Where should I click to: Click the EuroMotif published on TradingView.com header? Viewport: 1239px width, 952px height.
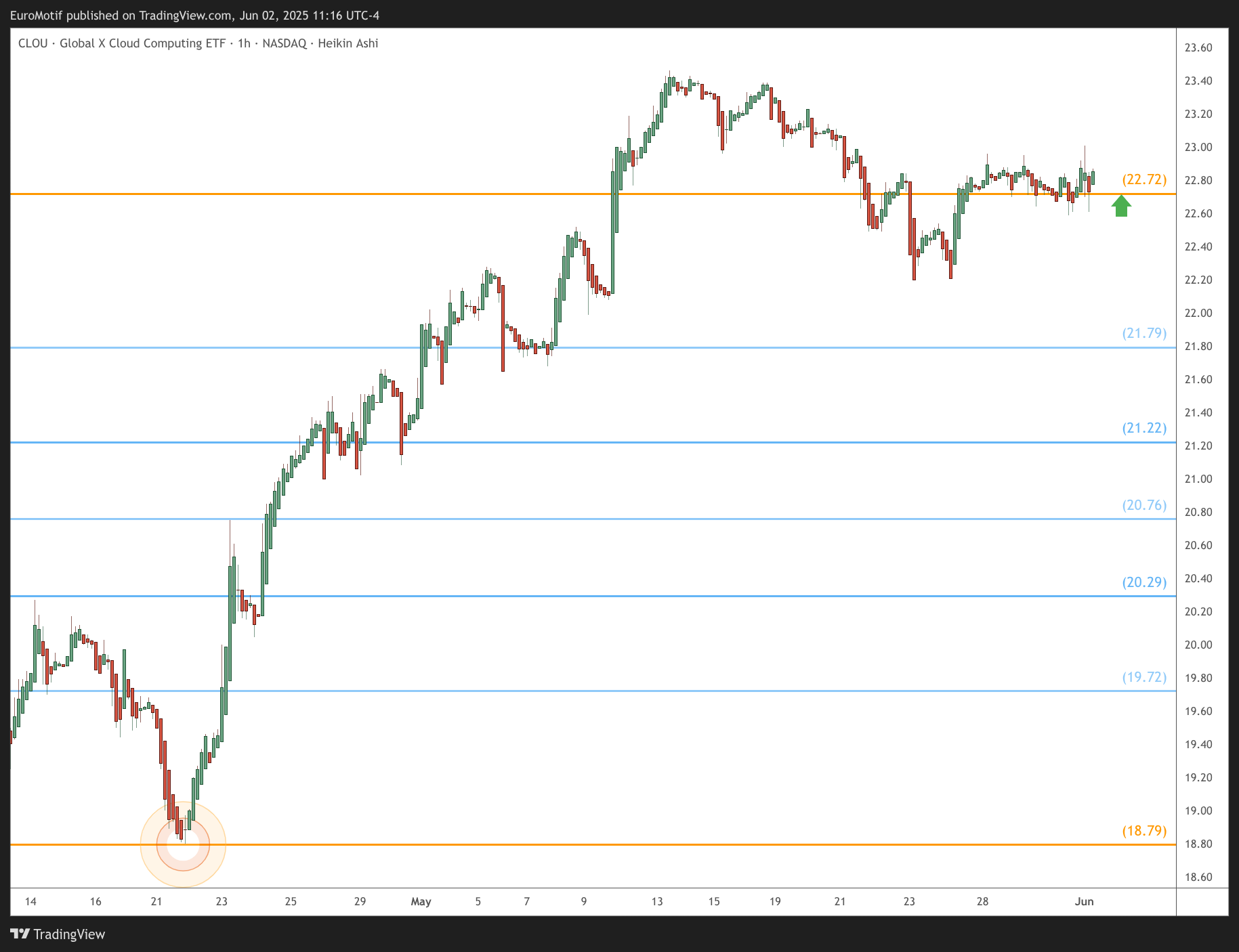click(194, 15)
